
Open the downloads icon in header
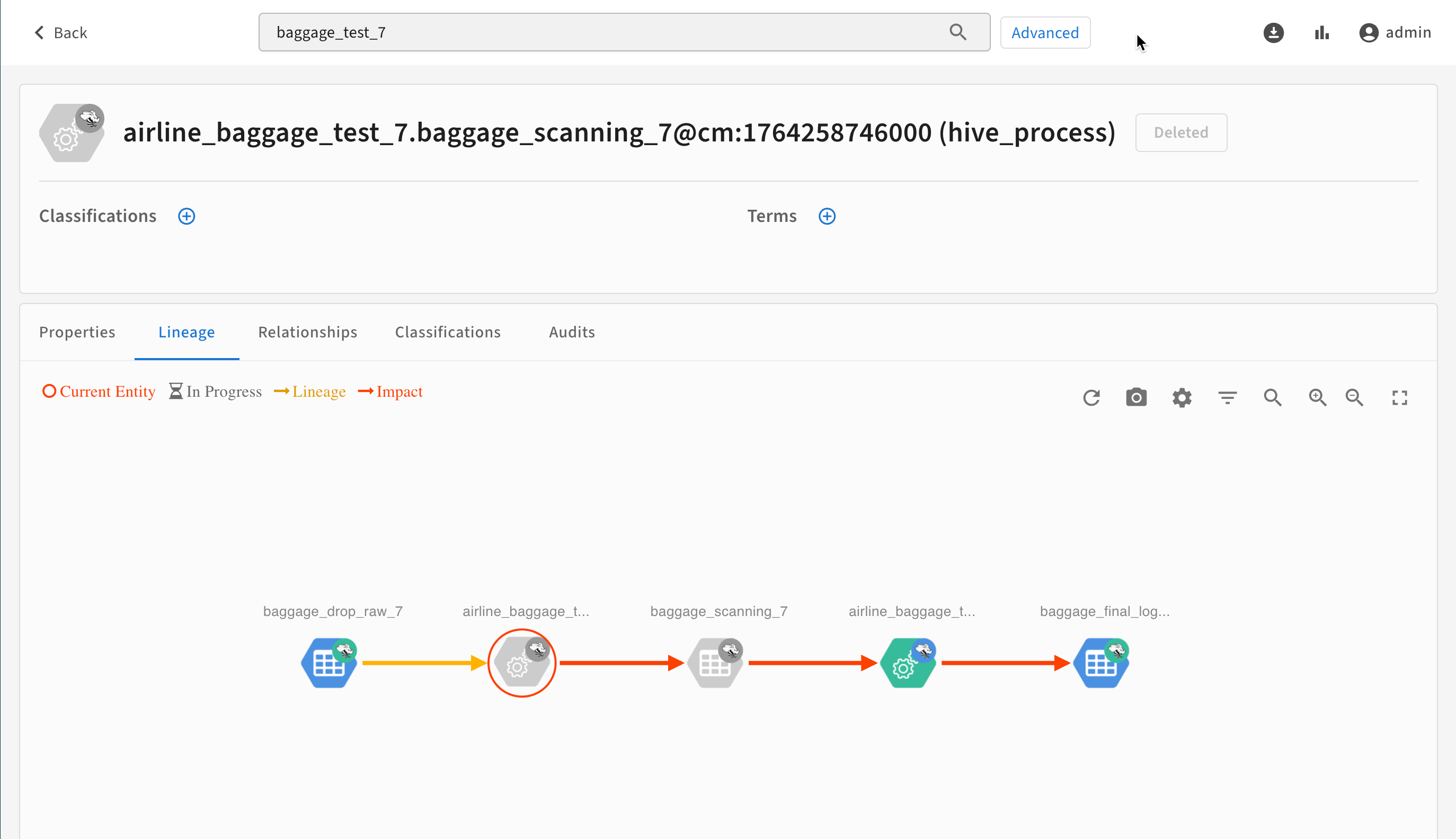coord(1273,33)
